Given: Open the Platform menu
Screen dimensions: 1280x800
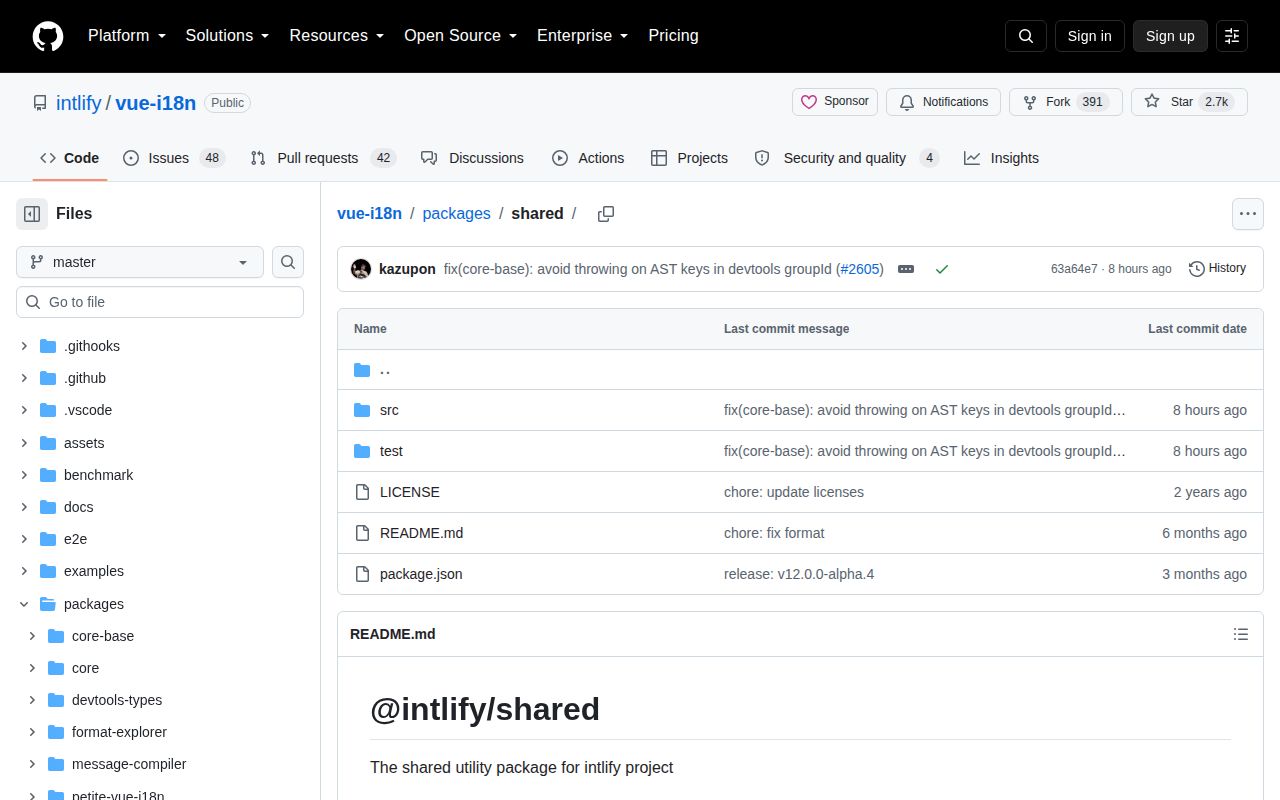Looking at the screenshot, I should (127, 35).
